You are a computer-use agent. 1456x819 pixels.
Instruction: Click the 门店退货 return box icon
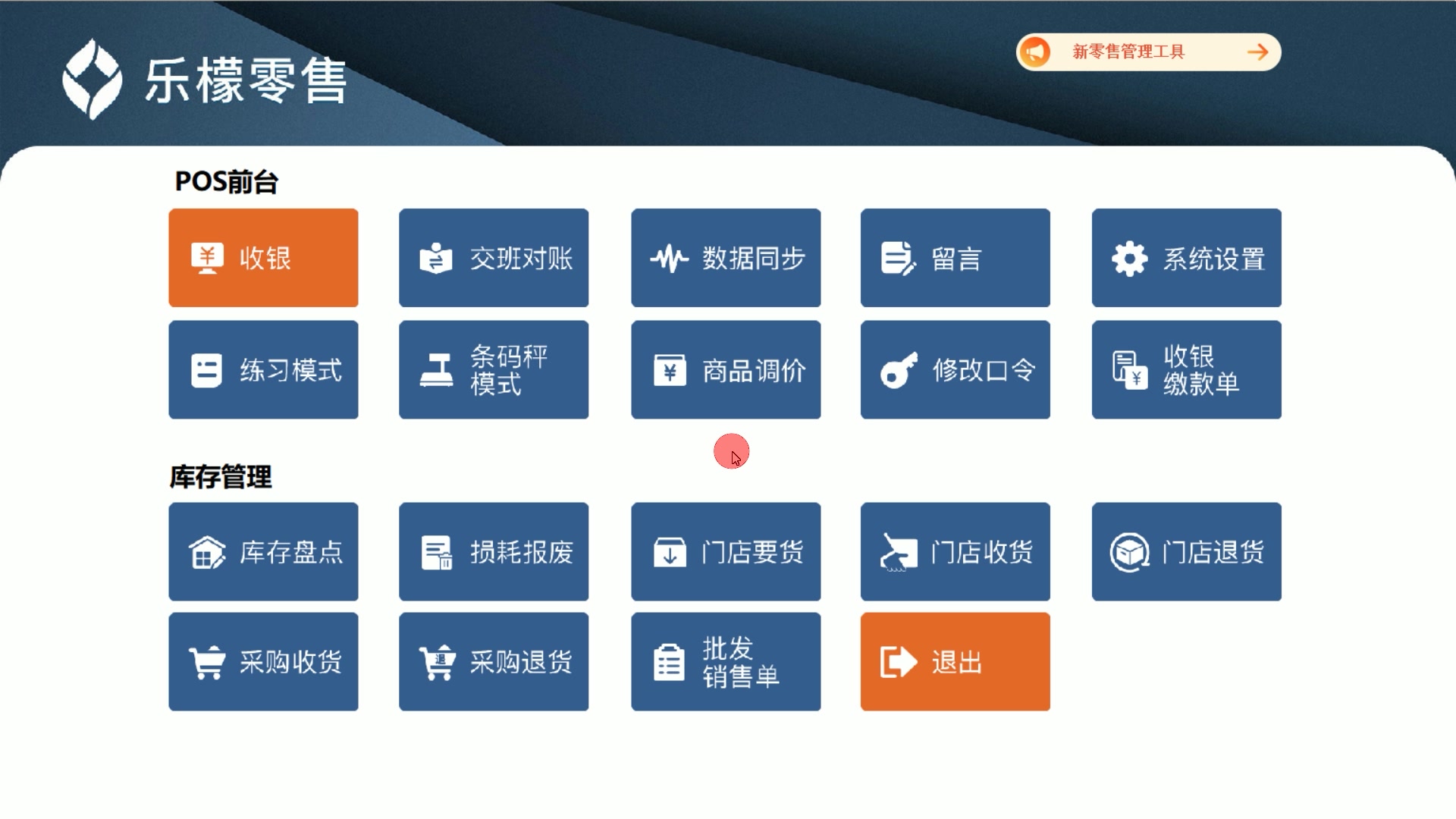pos(1129,552)
